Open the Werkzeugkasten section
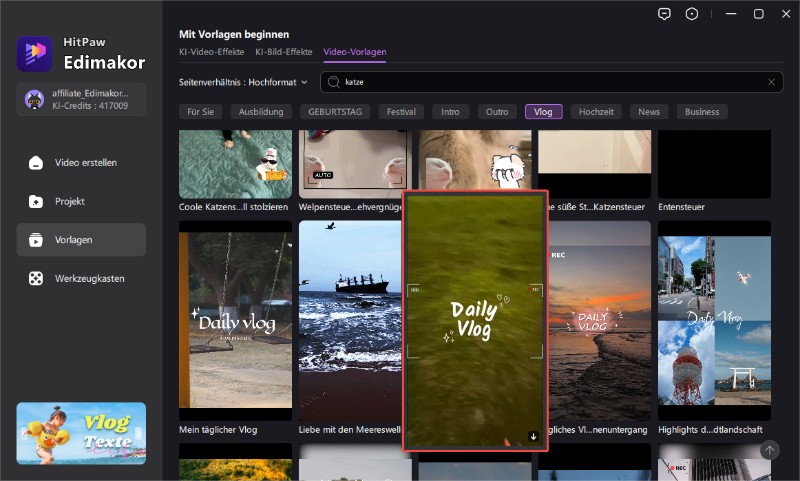 click(89, 278)
